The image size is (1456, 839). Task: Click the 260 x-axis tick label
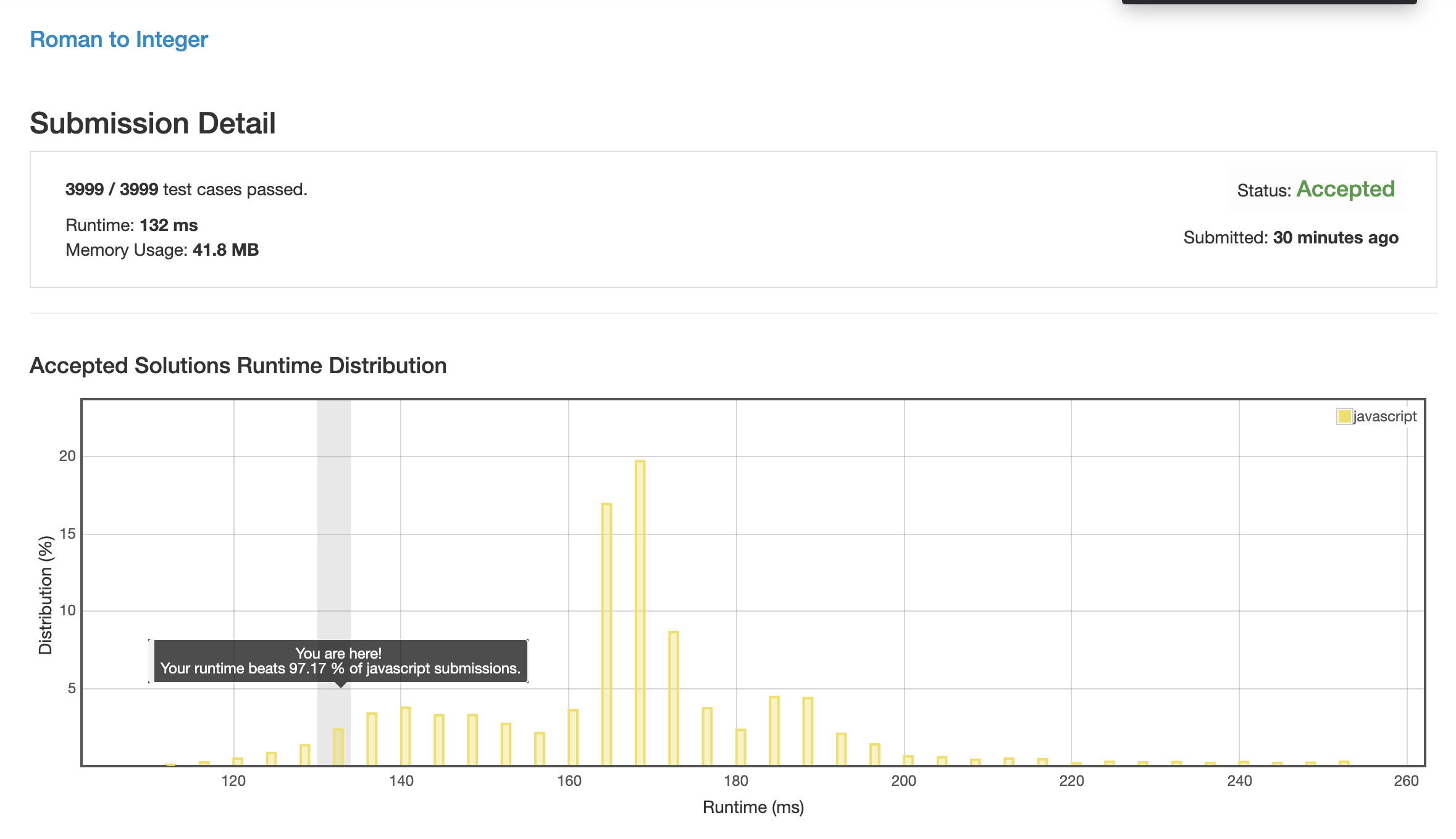point(1407,781)
